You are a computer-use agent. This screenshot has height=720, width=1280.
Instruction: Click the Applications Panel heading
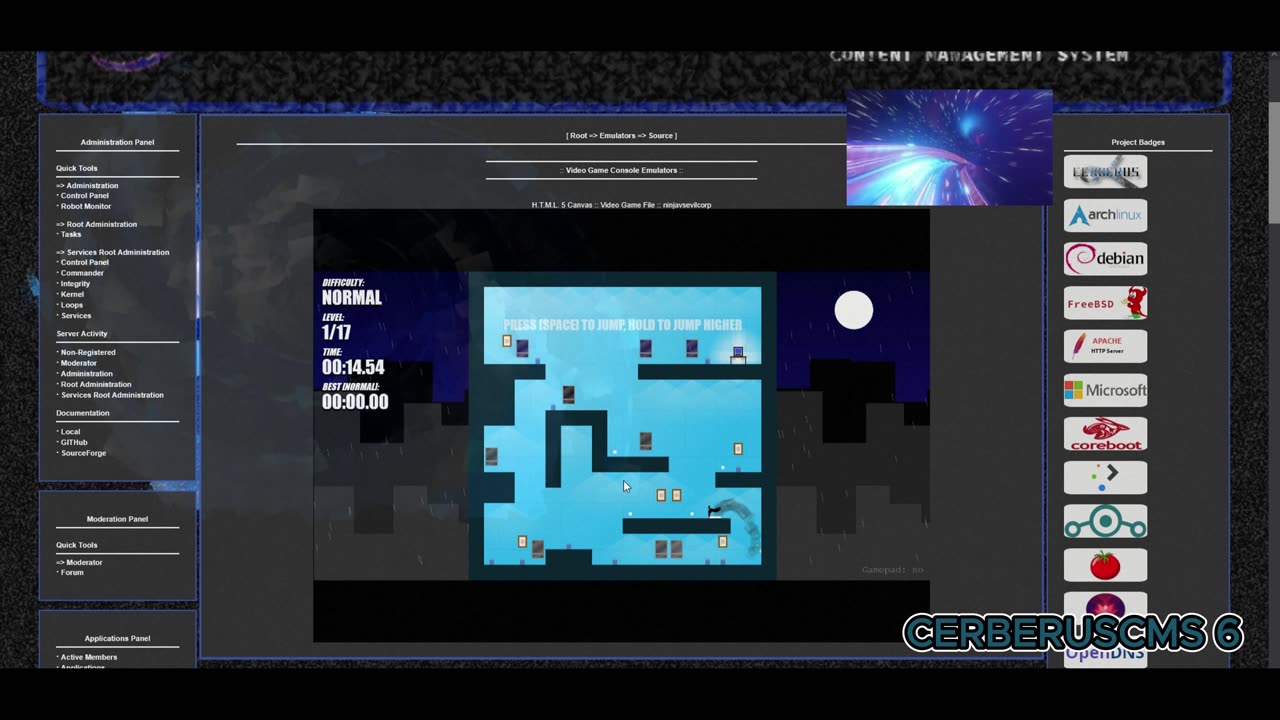(118, 638)
